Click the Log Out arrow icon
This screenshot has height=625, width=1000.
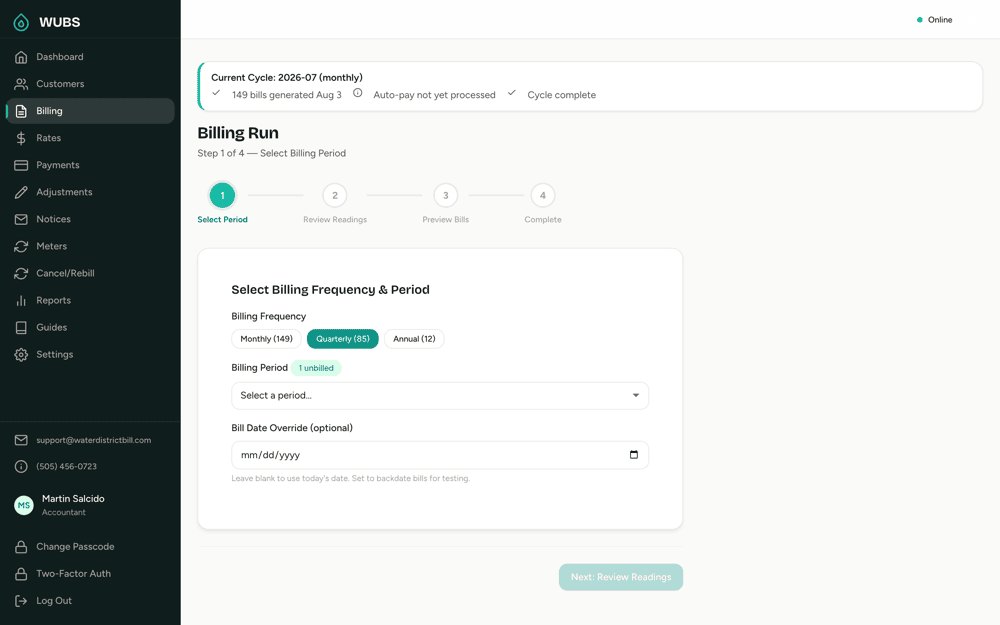(x=21, y=601)
